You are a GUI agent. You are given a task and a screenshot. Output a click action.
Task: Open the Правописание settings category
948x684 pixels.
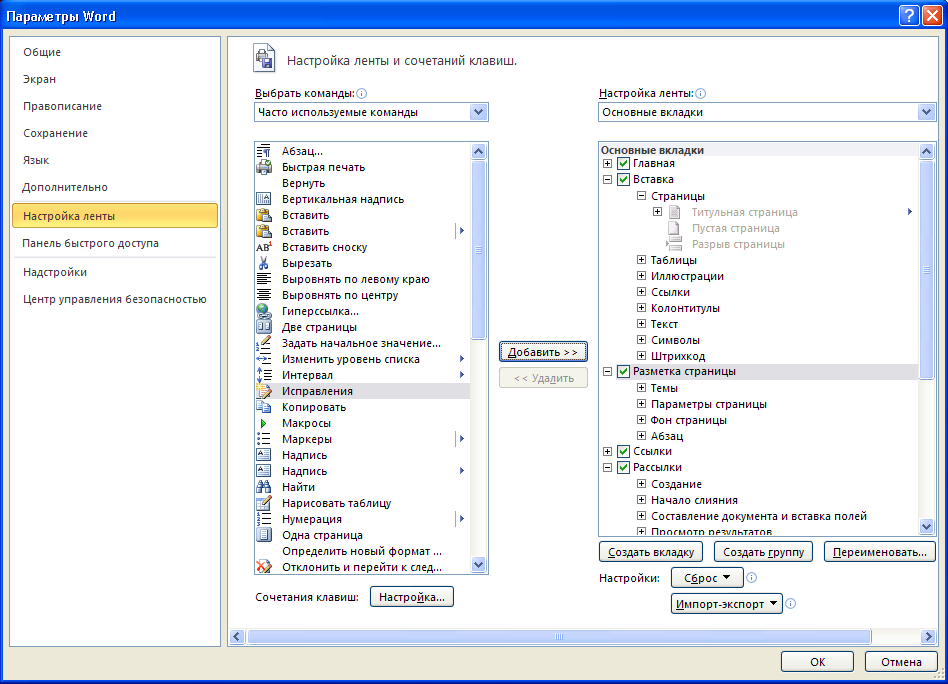[x=115, y=106]
